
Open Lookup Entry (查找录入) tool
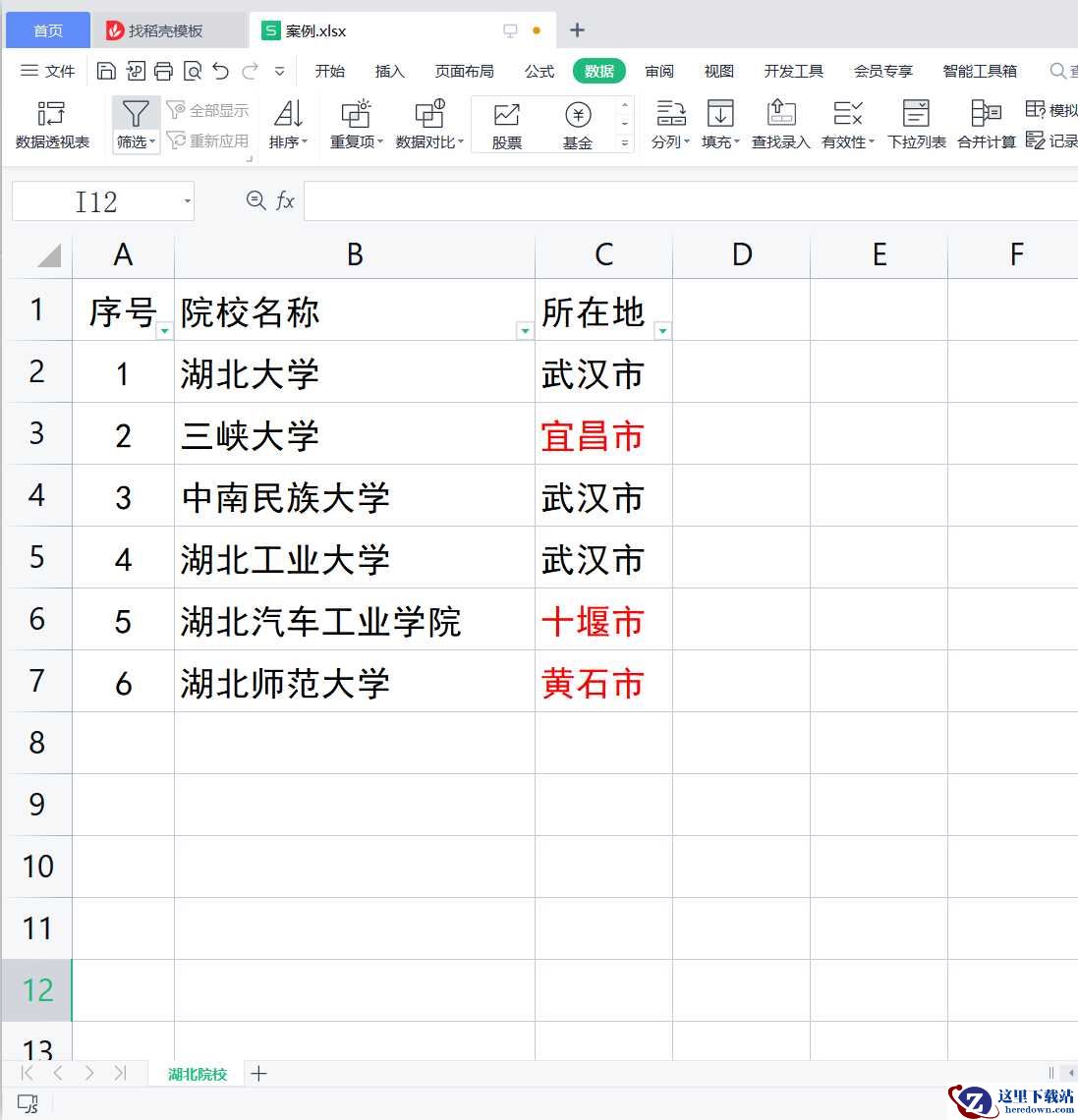pos(781,125)
